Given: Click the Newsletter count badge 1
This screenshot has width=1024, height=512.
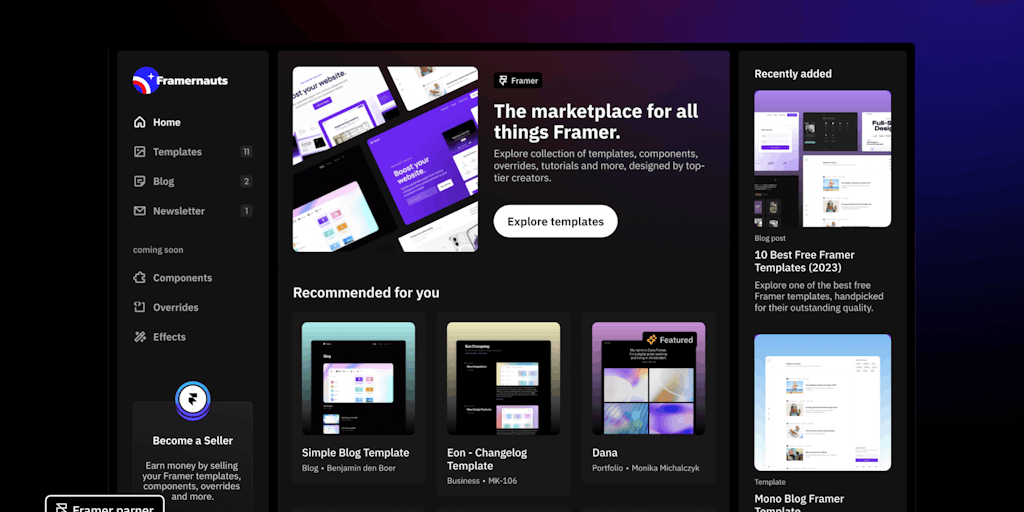Looking at the screenshot, I should 246,211.
